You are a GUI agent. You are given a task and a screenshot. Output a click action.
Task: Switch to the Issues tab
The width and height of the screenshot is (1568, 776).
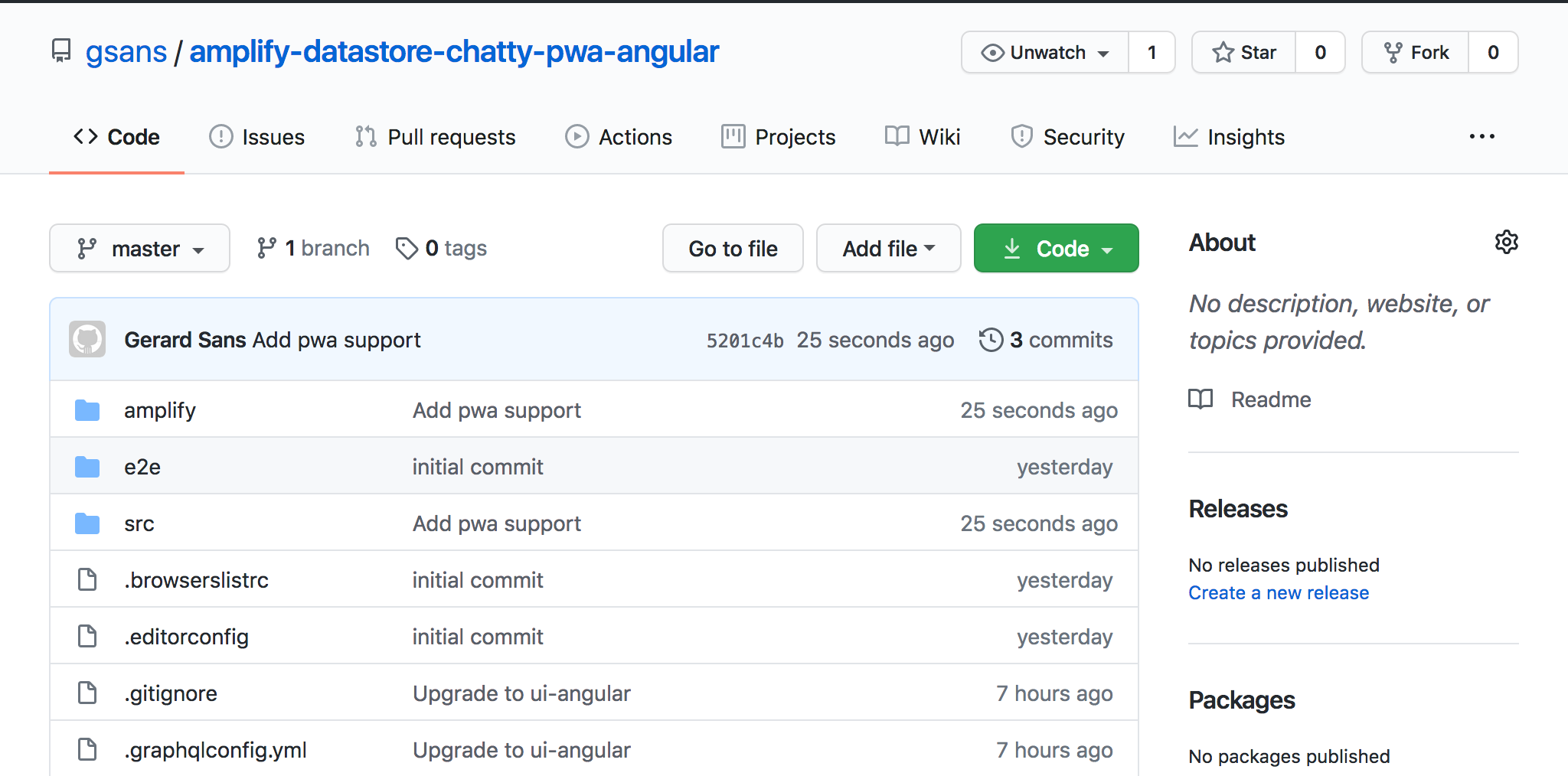(257, 137)
